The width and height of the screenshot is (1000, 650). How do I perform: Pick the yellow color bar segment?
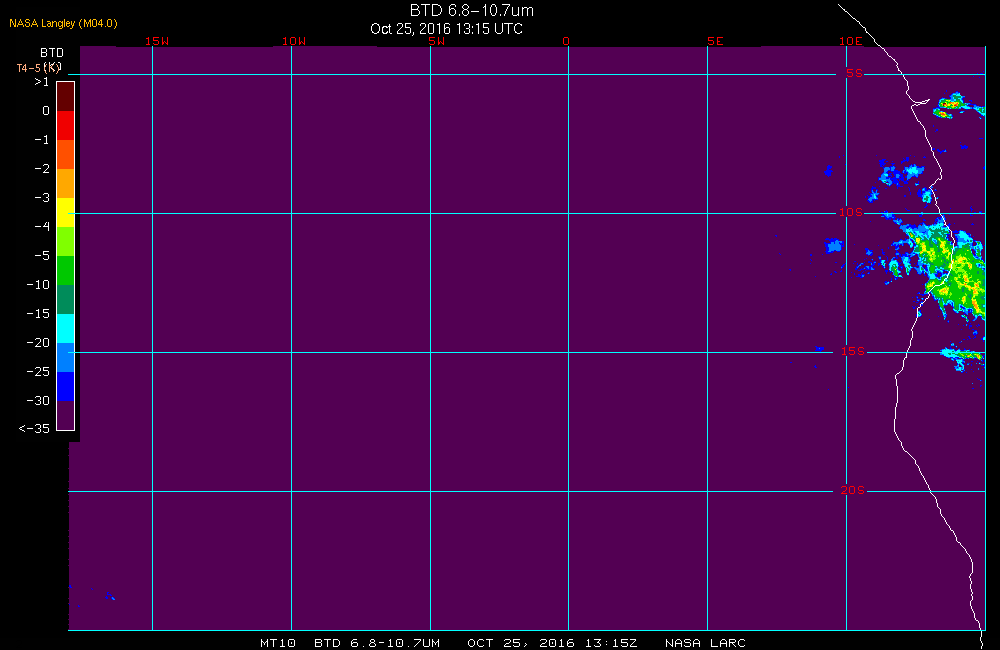pyautogui.click(x=66, y=212)
